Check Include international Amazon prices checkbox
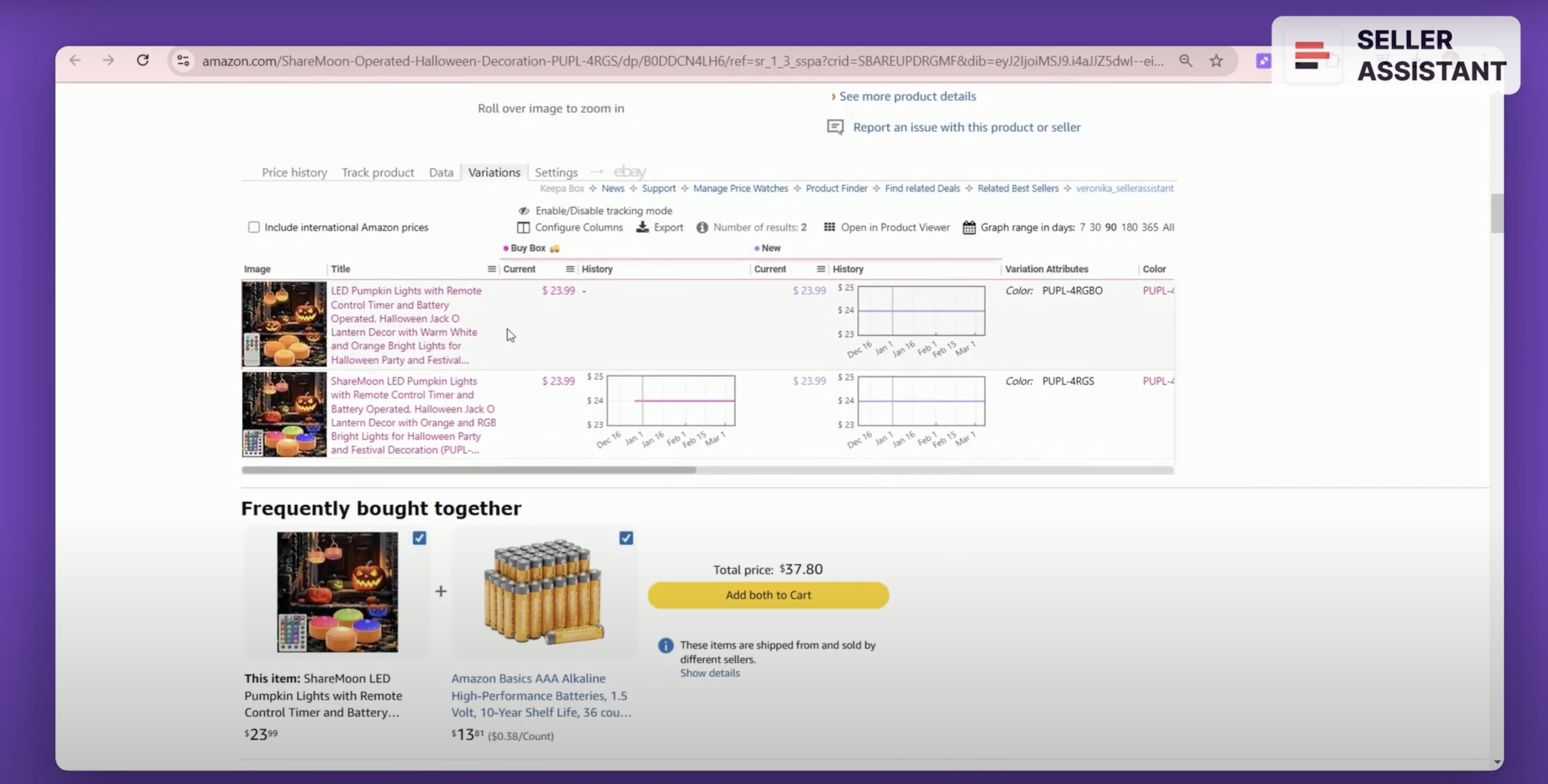 click(x=254, y=227)
